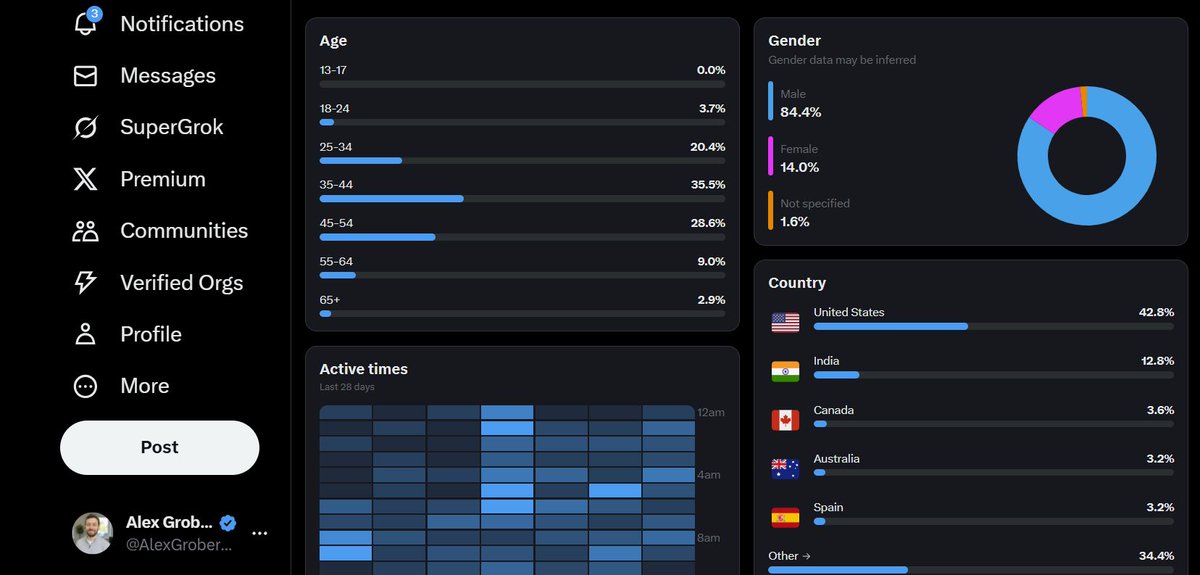Click the blue verified badge beside Alex Grob
This screenshot has width=1200, height=575.
tap(228, 523)
